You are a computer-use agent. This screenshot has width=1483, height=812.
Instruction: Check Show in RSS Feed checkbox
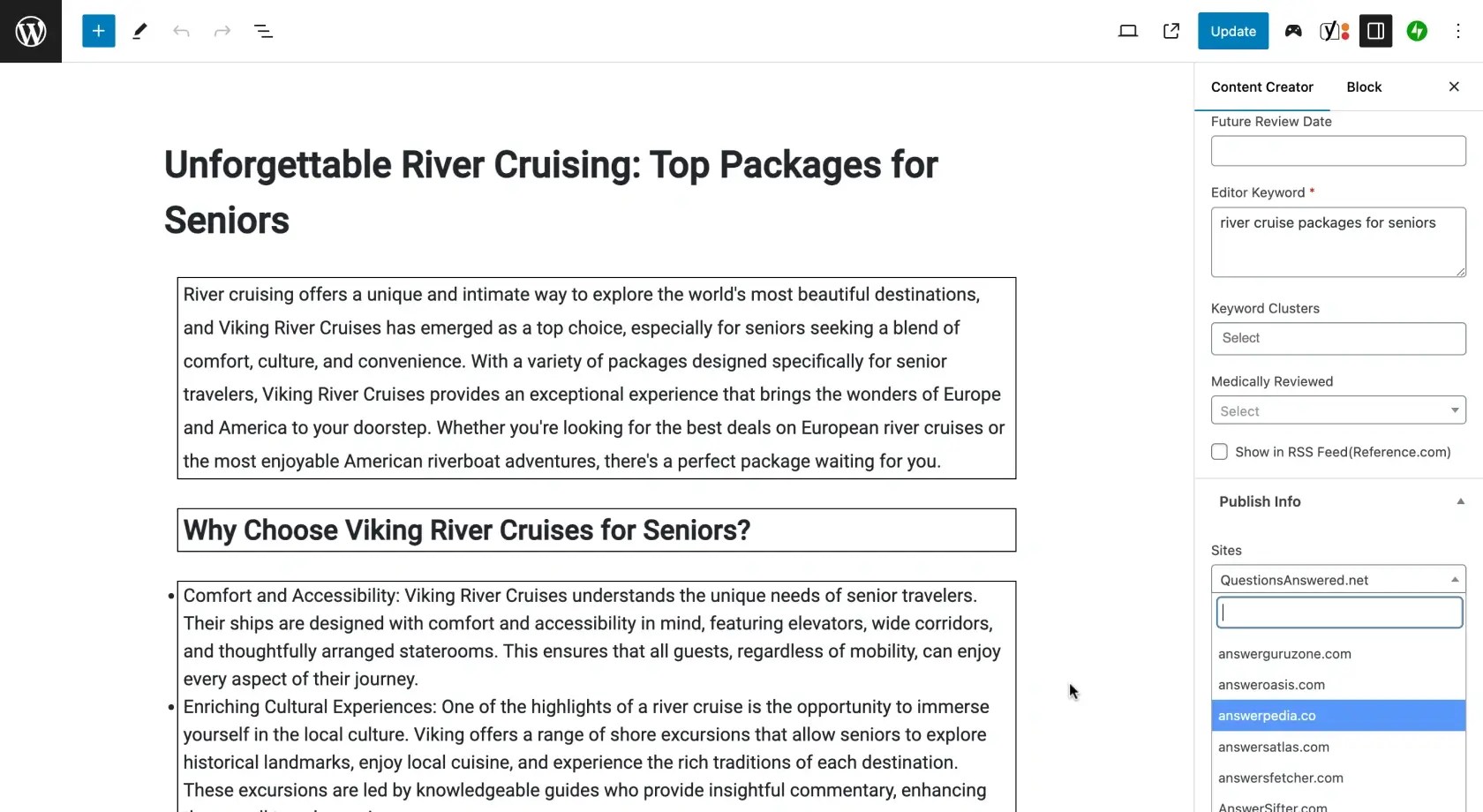(x=1220, y=452)
